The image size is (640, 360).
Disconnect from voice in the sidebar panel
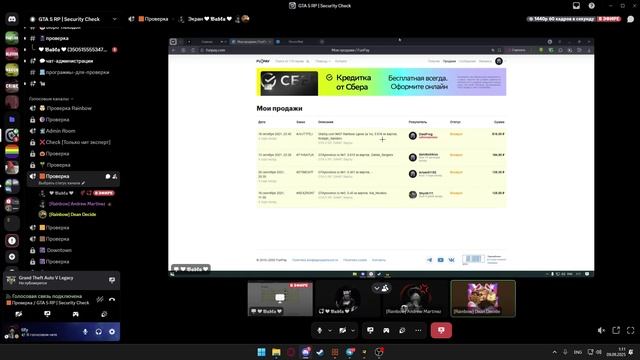coord(112,300)
